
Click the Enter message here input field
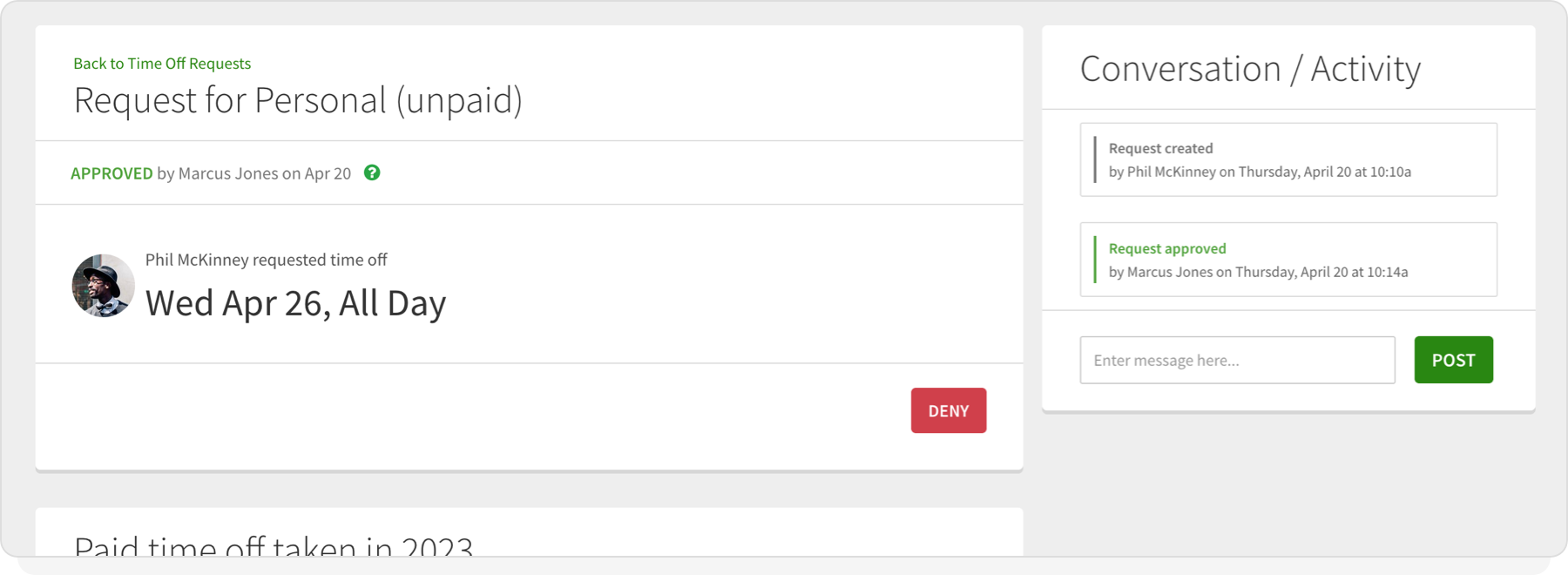(x=1236, y=360)
